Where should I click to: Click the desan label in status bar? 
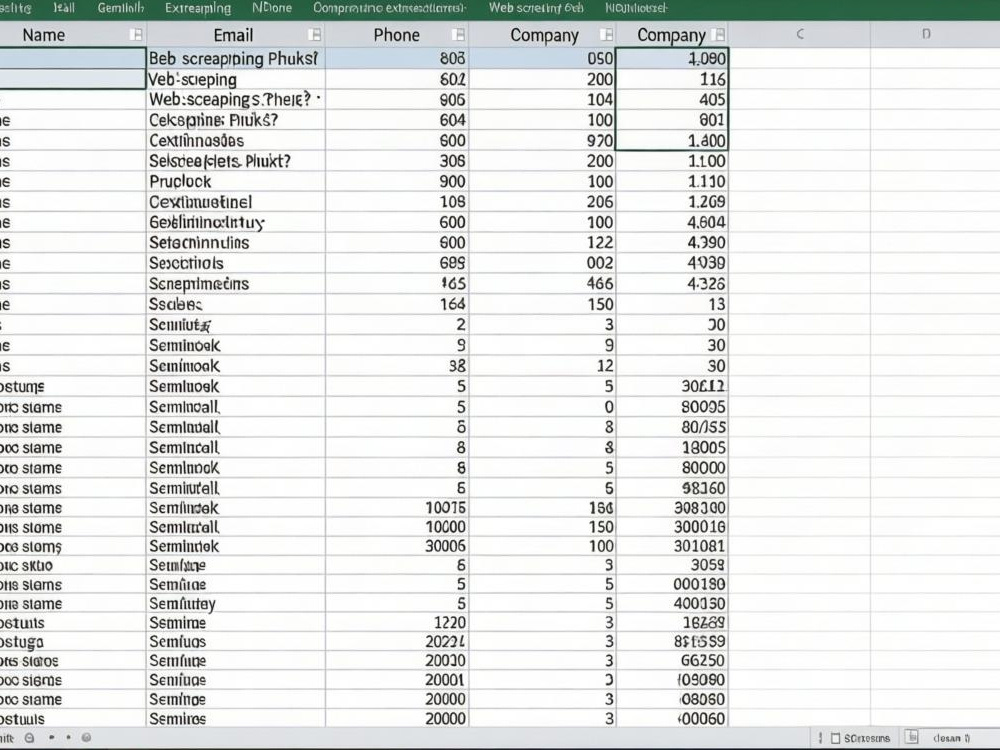952,738
